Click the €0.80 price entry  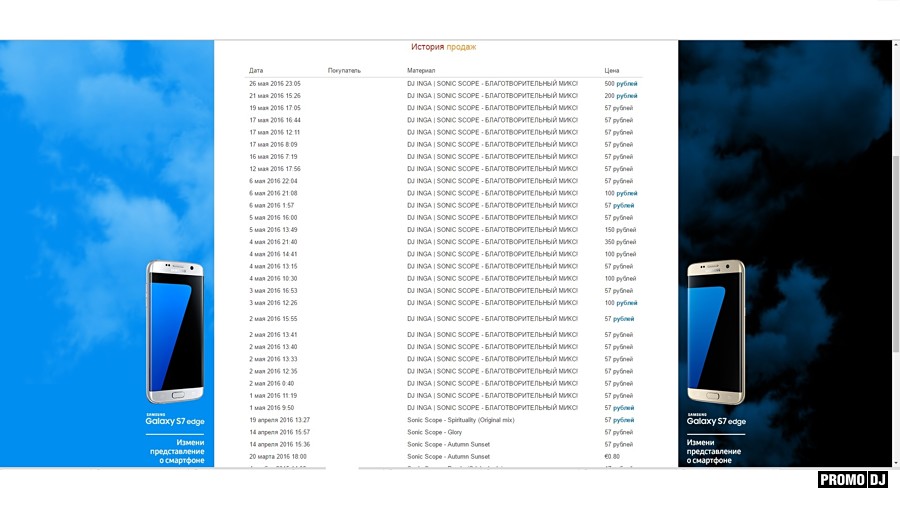[x=612, y=456]
